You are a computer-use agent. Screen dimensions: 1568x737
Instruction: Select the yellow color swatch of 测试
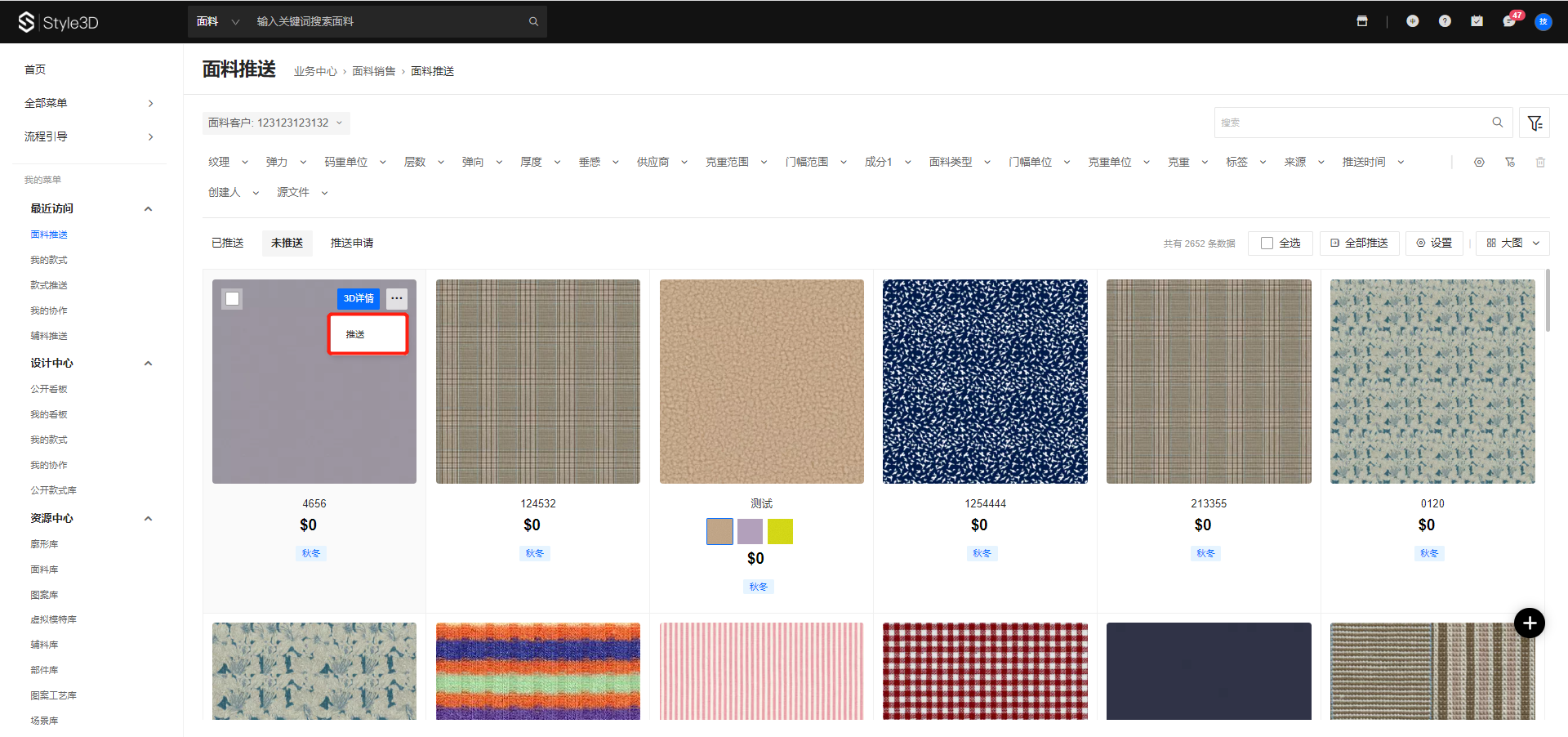click(x=780, y=532)
